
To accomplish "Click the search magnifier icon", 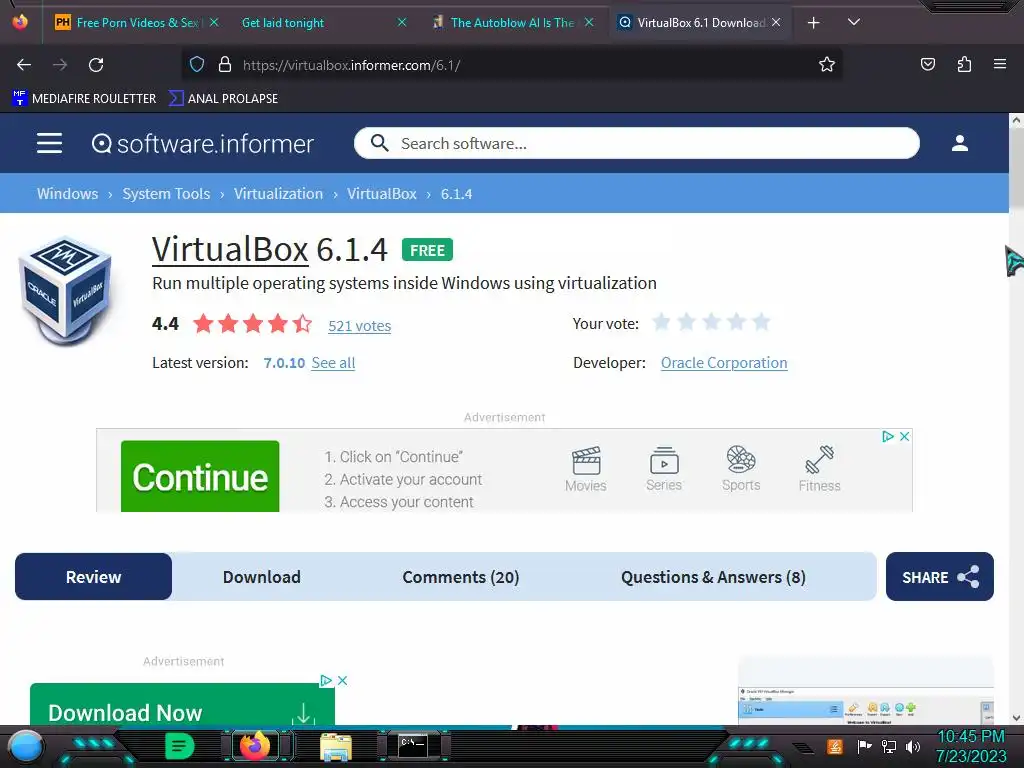I will (379, 143).
